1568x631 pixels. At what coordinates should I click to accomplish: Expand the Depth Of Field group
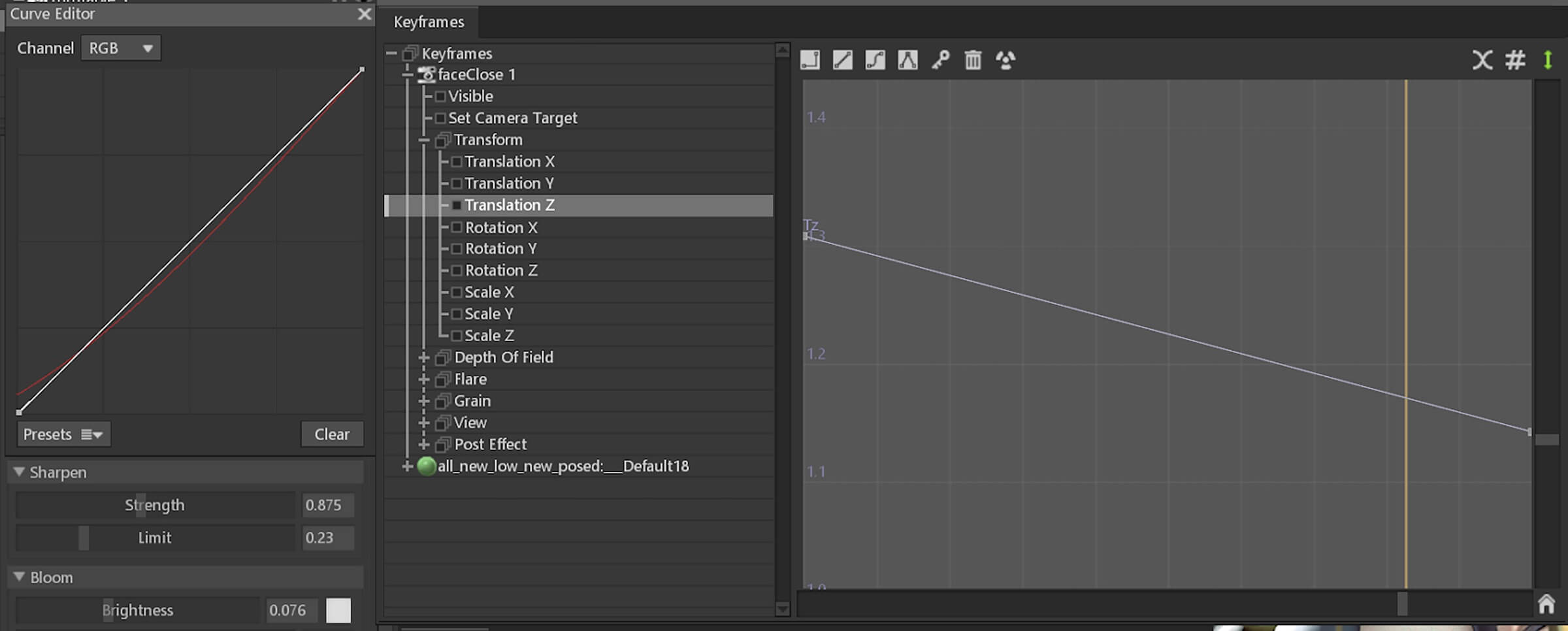(x=423, y=357)
